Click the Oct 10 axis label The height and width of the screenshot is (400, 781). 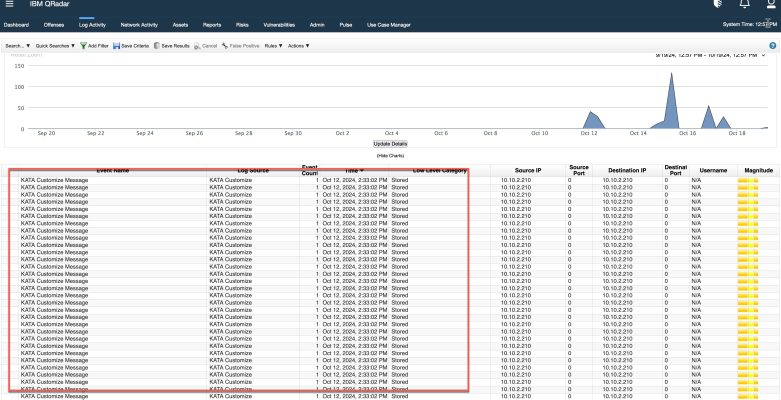(x=539, y=133)
